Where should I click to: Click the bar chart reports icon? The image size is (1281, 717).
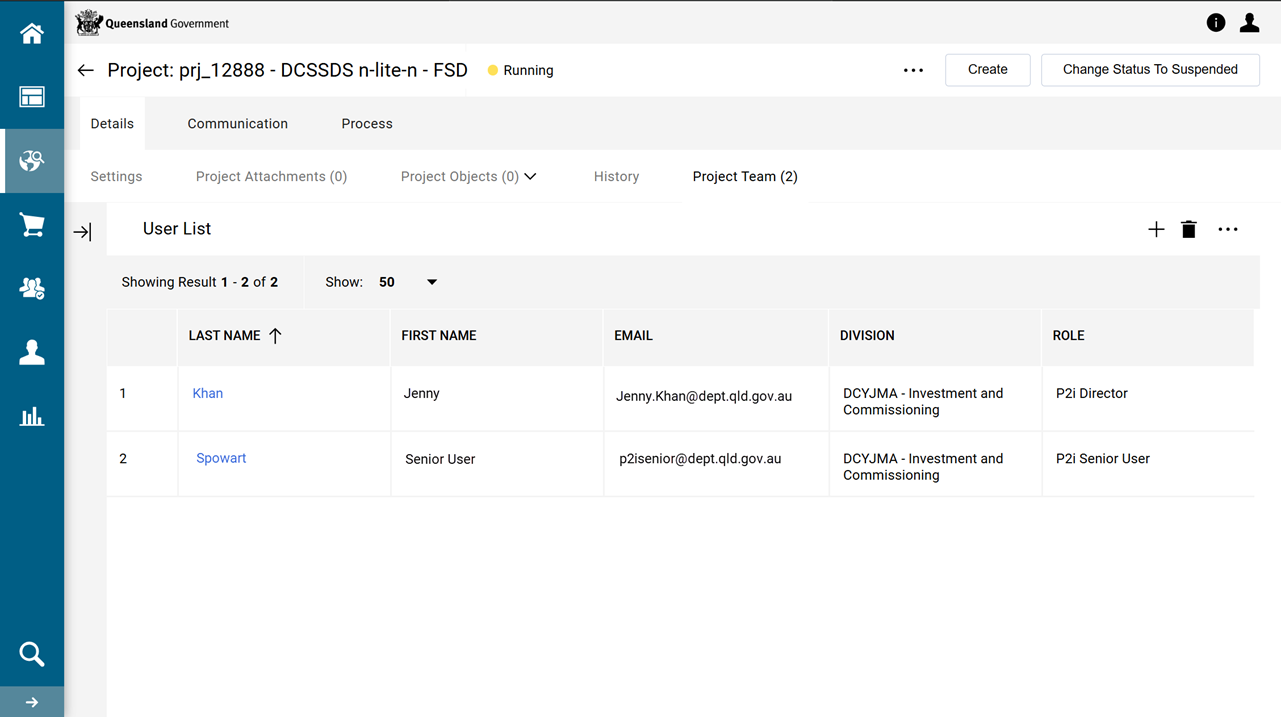(32, 416)
